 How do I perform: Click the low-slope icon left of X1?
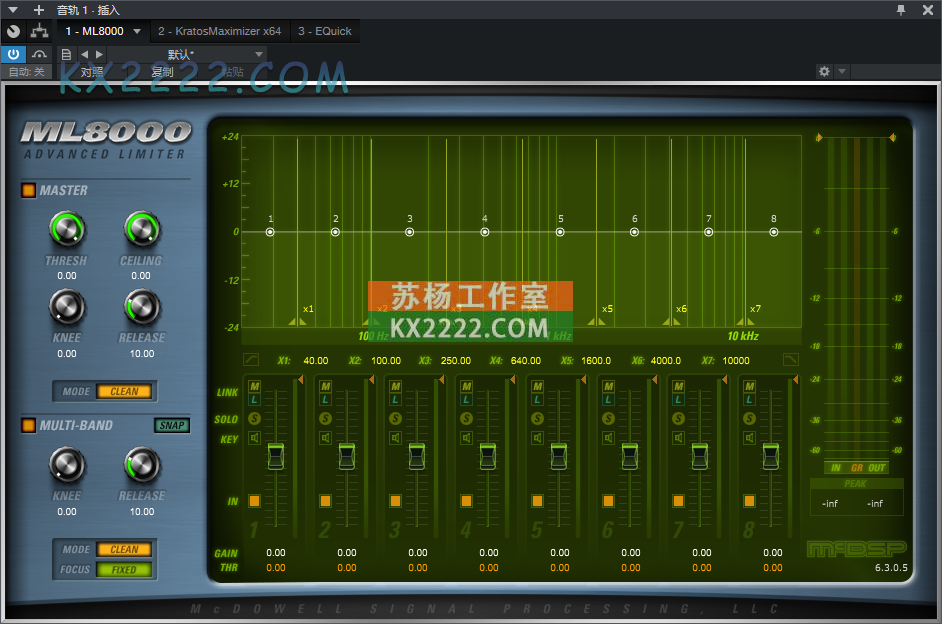(x=251, y=359)
